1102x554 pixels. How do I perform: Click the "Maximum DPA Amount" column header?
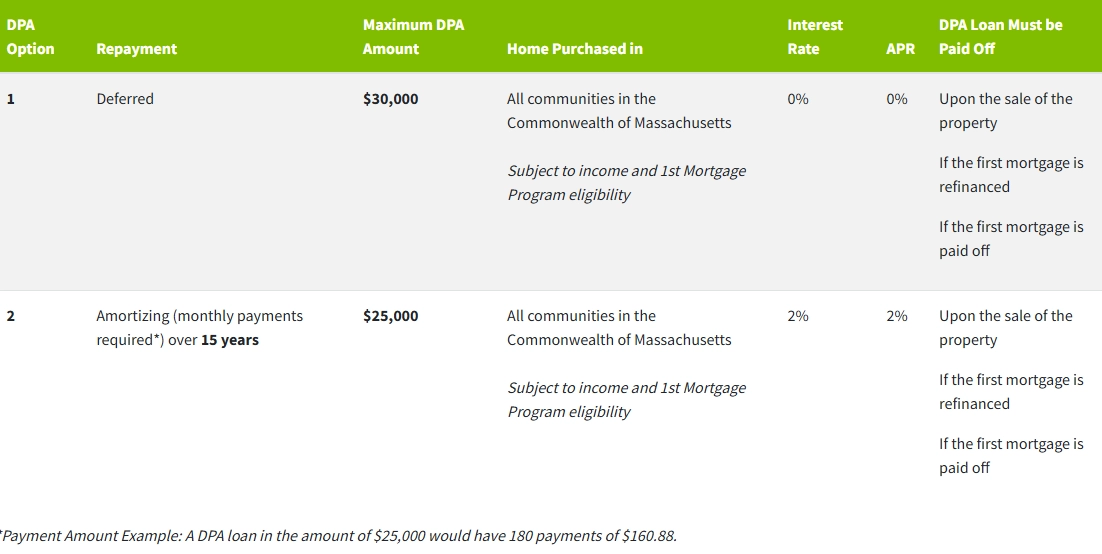click(413, 36)
